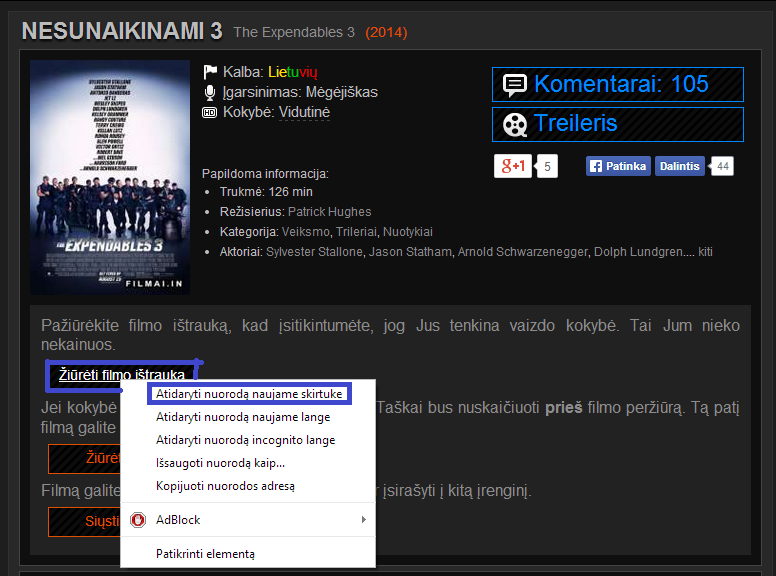Click the orange Žiūrėti button

tap(85, 458)
